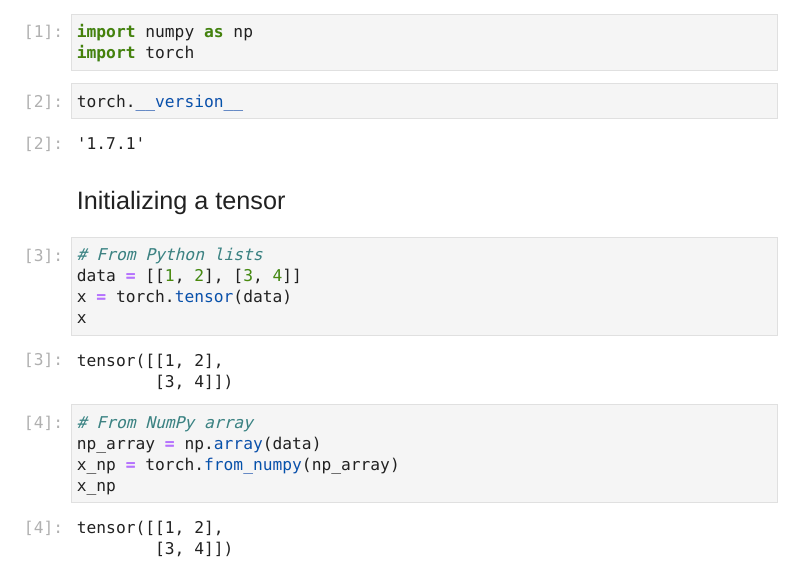Click input prompt [3]: beside Python lists cell
Viewport: 794px width, 568px height.
click(x=44, y=255)
